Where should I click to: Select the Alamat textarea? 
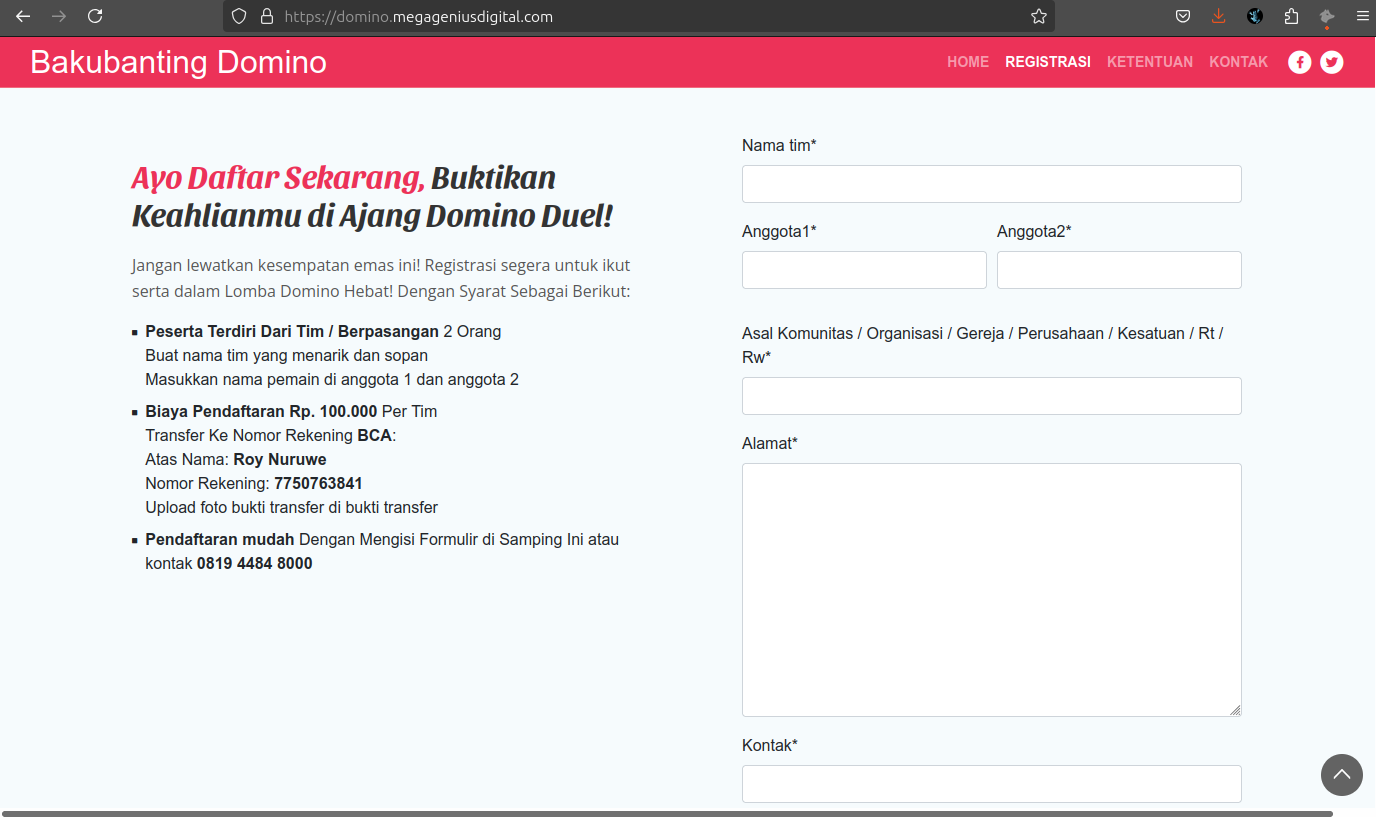tap(991, 589)
